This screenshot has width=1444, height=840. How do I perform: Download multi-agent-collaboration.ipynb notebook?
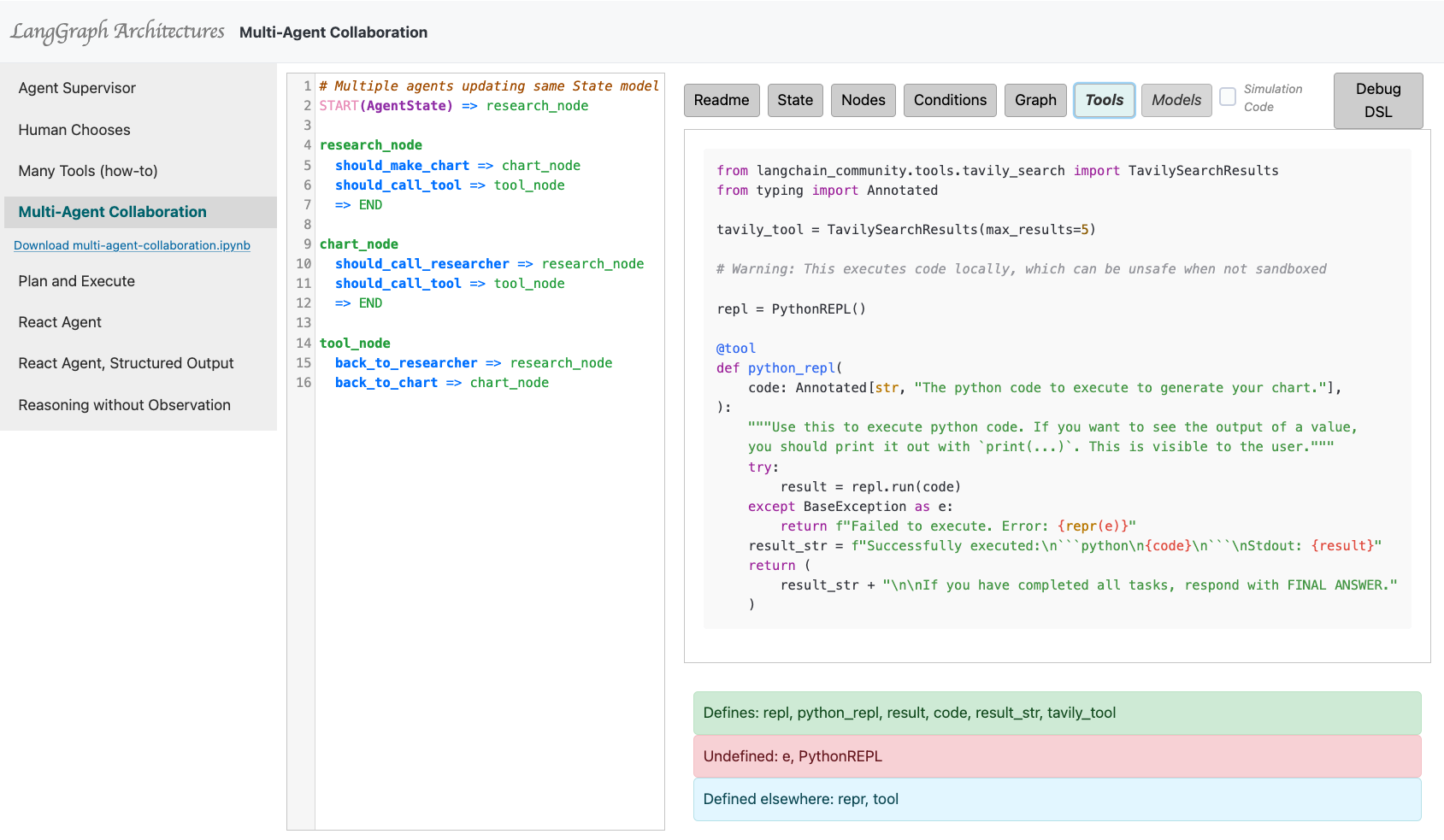point(132,245)
